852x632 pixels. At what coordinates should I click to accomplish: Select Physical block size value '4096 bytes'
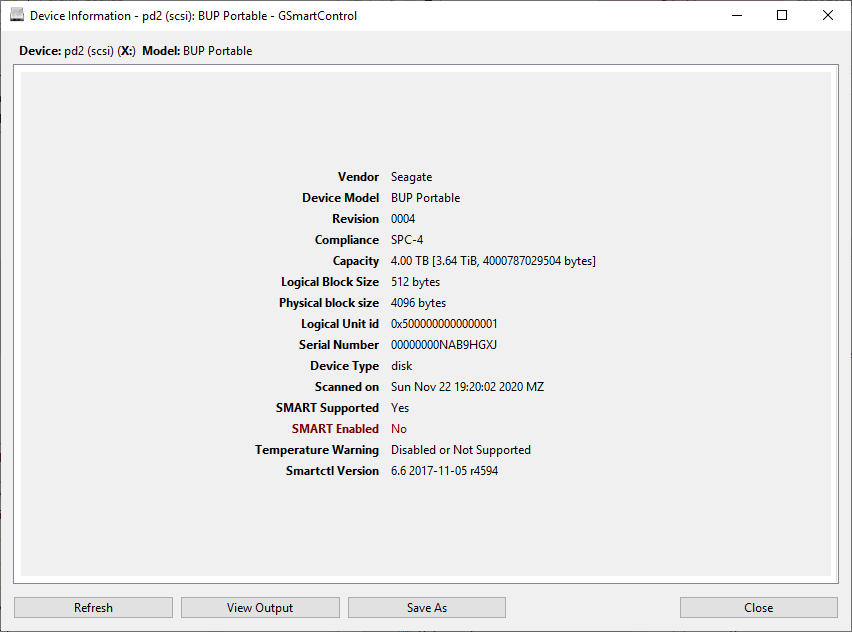pos(418,303)
